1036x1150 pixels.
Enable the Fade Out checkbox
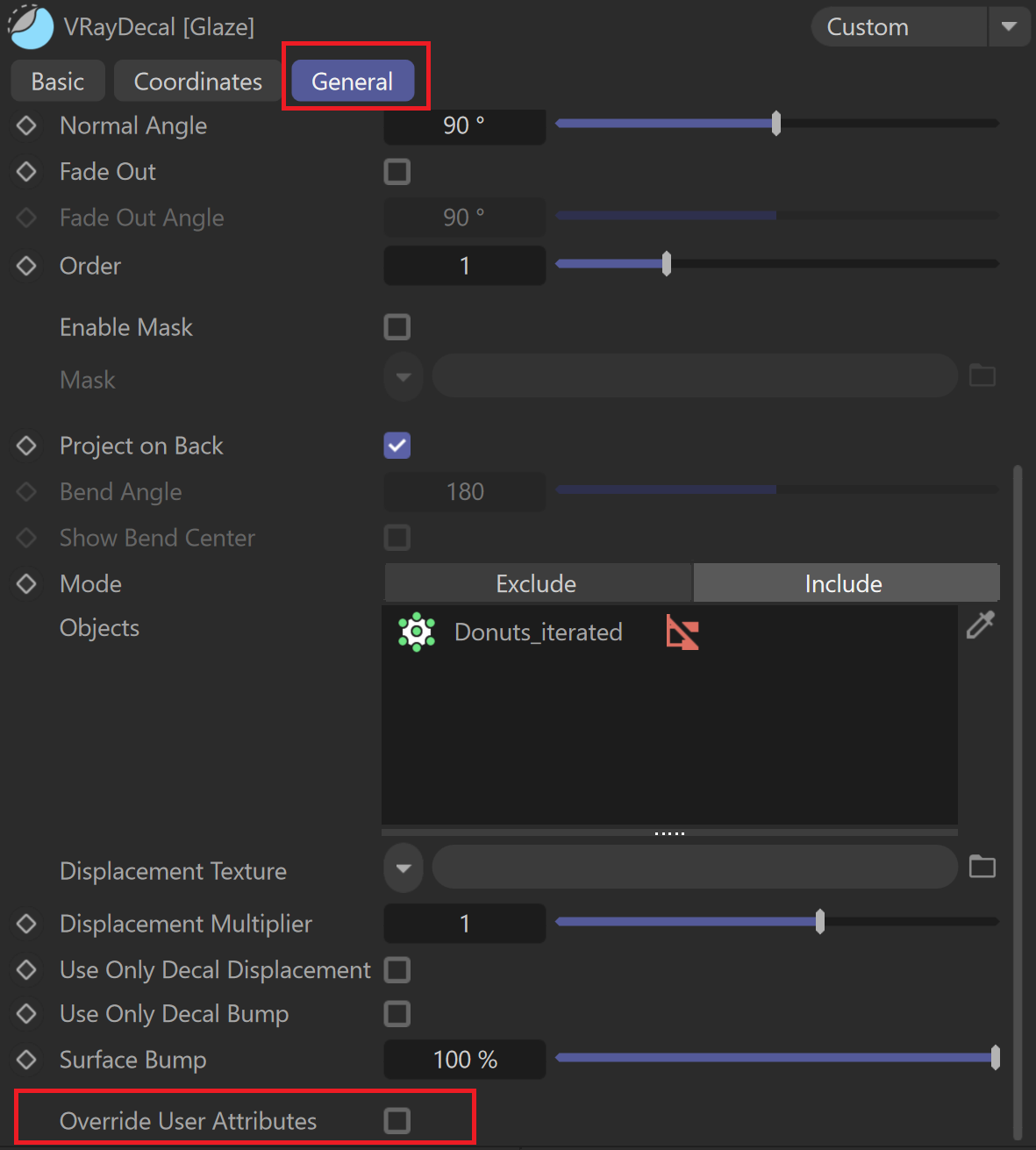[397, 172]
